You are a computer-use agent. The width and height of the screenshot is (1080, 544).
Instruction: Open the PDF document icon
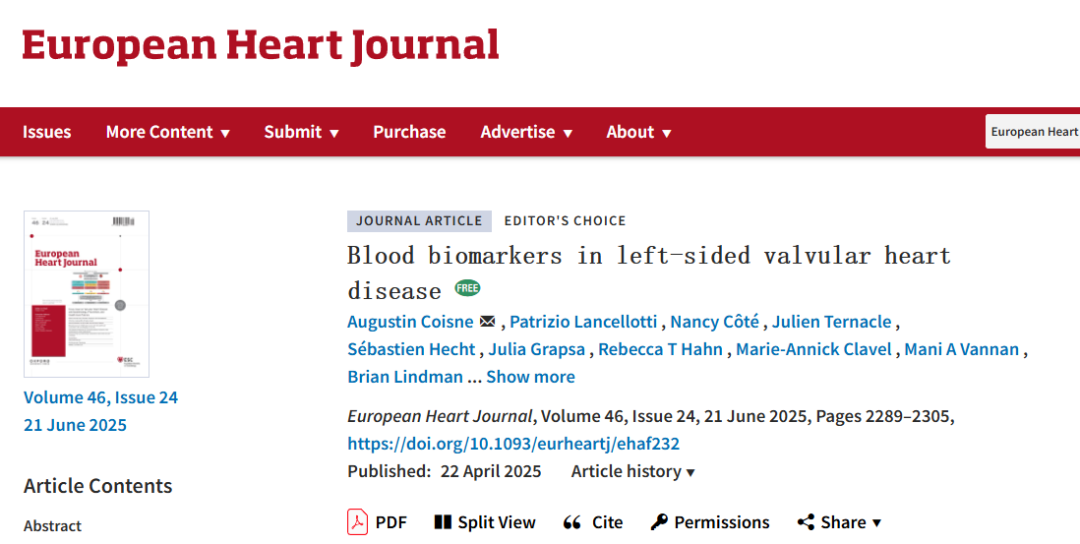(x=357, y=522)
